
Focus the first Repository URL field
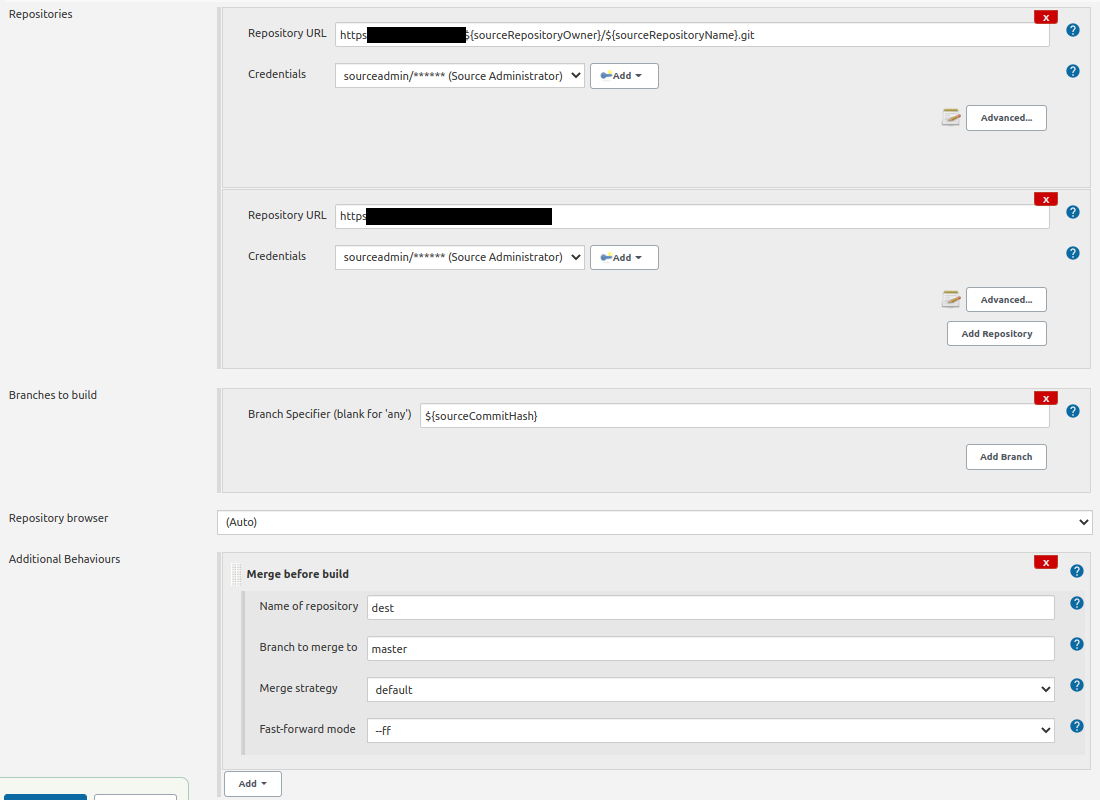692,35
